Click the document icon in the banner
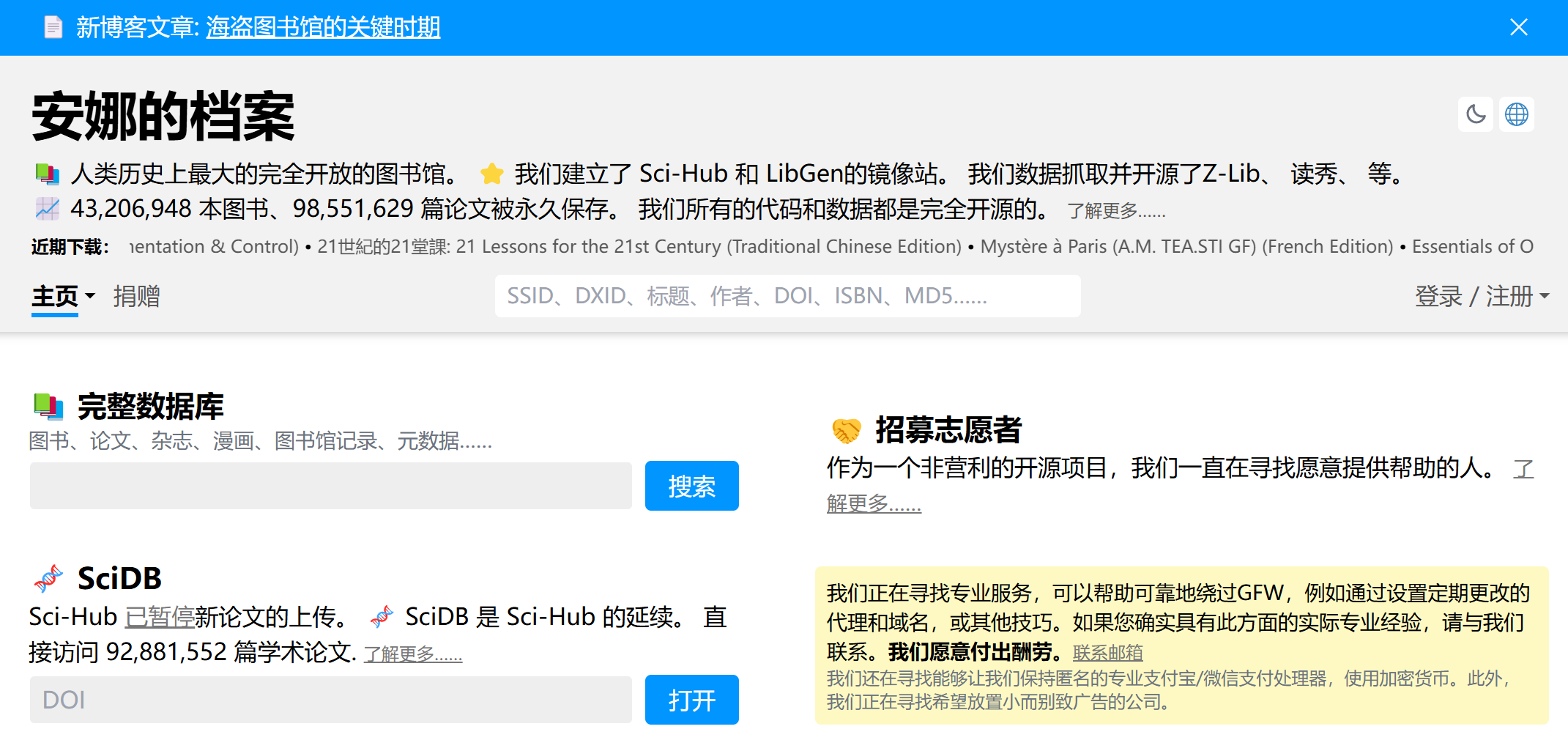 53,27
